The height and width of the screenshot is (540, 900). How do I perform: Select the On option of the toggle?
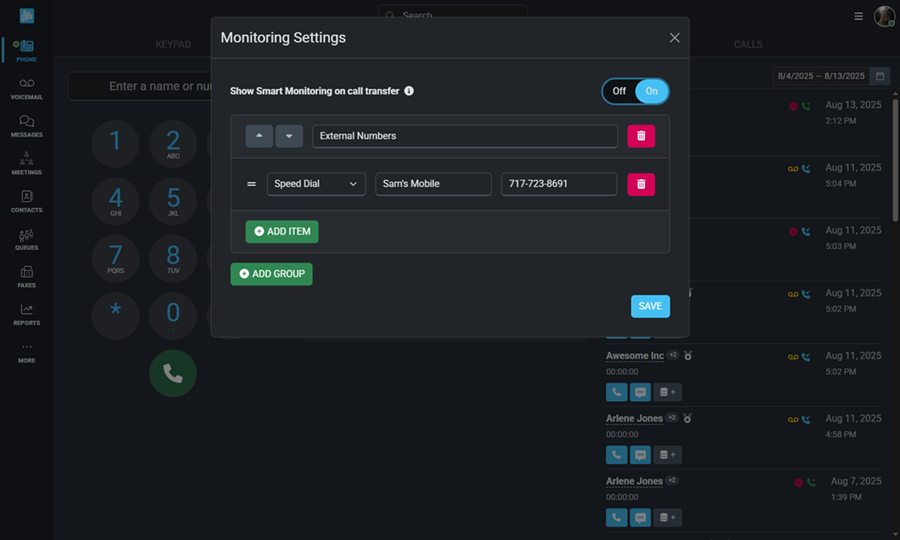point(652,91)
